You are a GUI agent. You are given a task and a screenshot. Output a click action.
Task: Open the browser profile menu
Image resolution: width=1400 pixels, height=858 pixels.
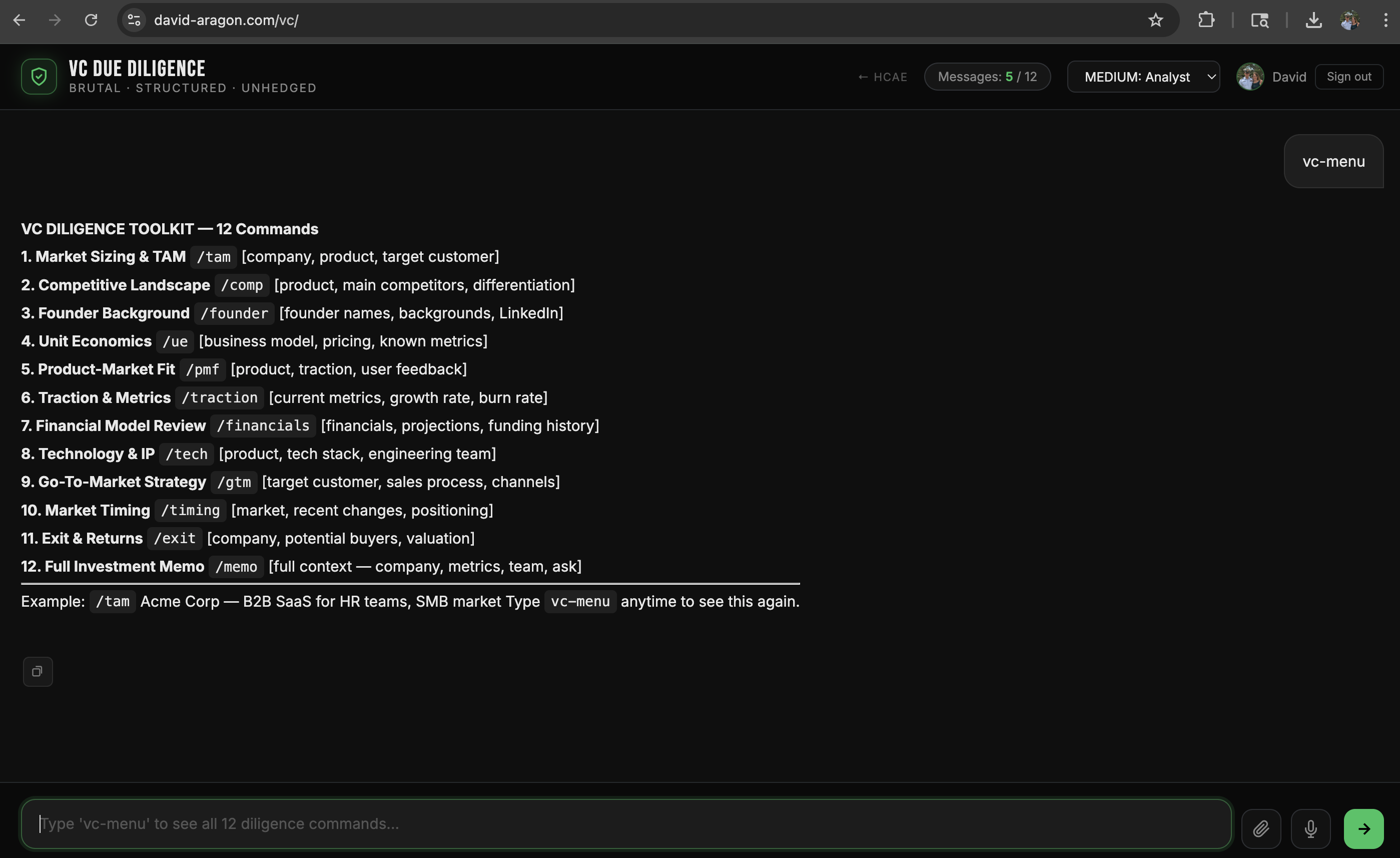pyautogui.click(x=1350, y=20)
